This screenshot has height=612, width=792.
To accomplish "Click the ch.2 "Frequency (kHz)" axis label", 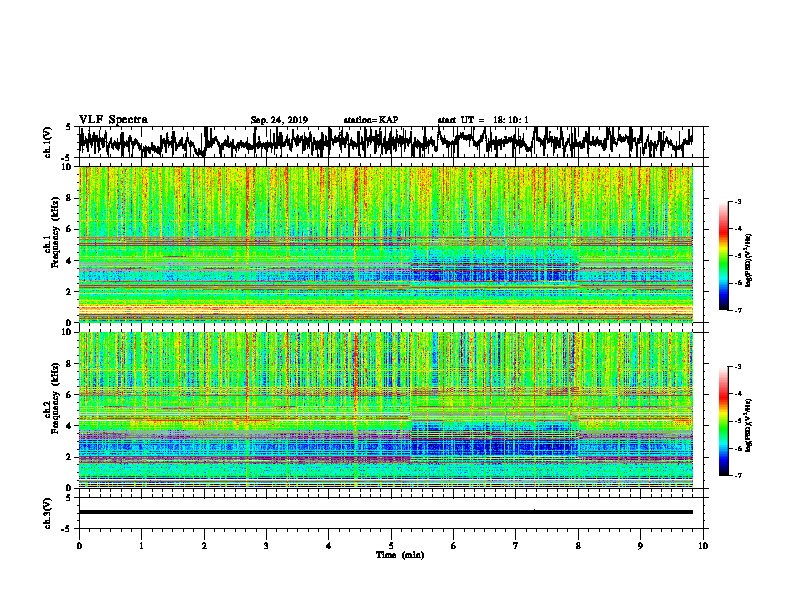I will point(56,398).
